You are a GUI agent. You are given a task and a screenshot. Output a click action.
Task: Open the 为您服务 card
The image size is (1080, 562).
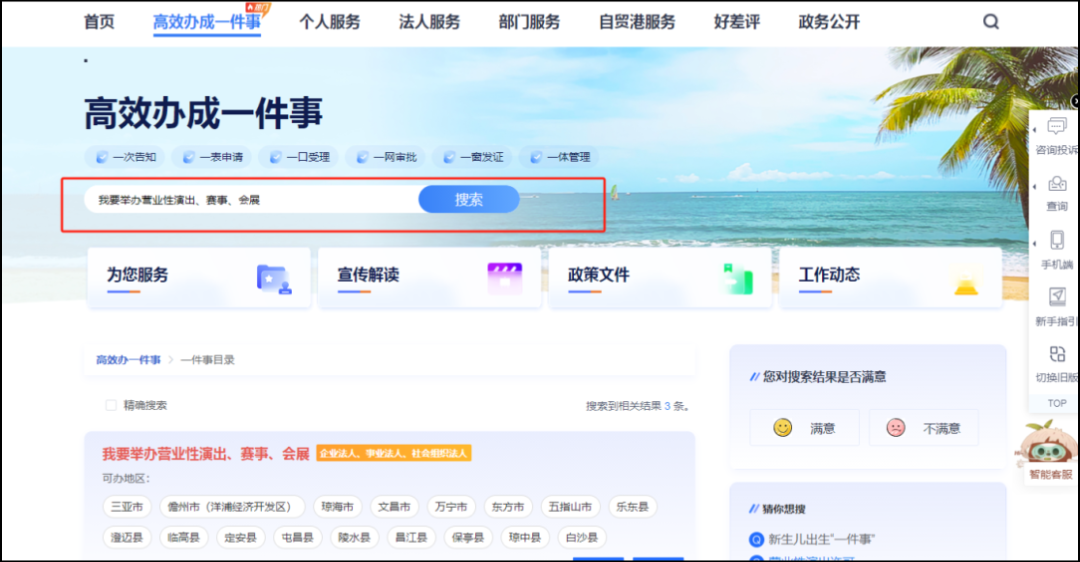click(x=199, y=278)
